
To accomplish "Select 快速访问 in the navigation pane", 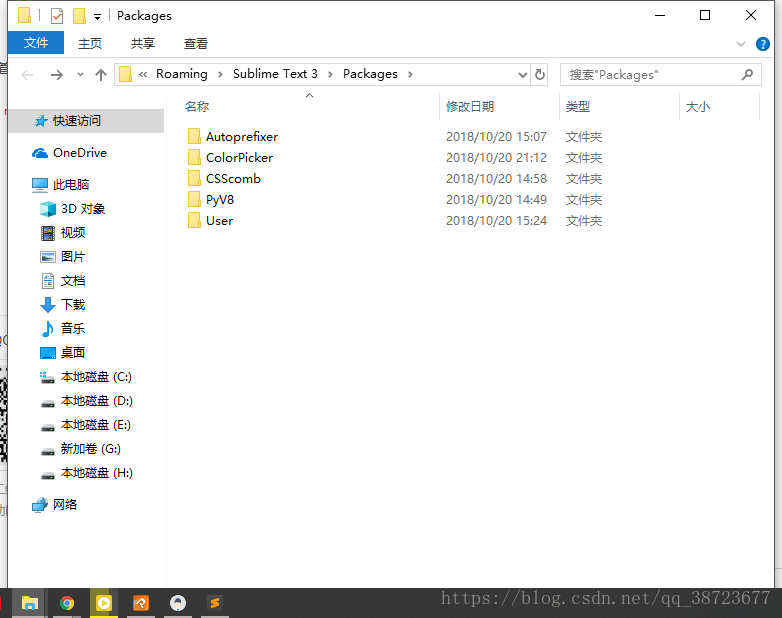I will click(86, 121).
